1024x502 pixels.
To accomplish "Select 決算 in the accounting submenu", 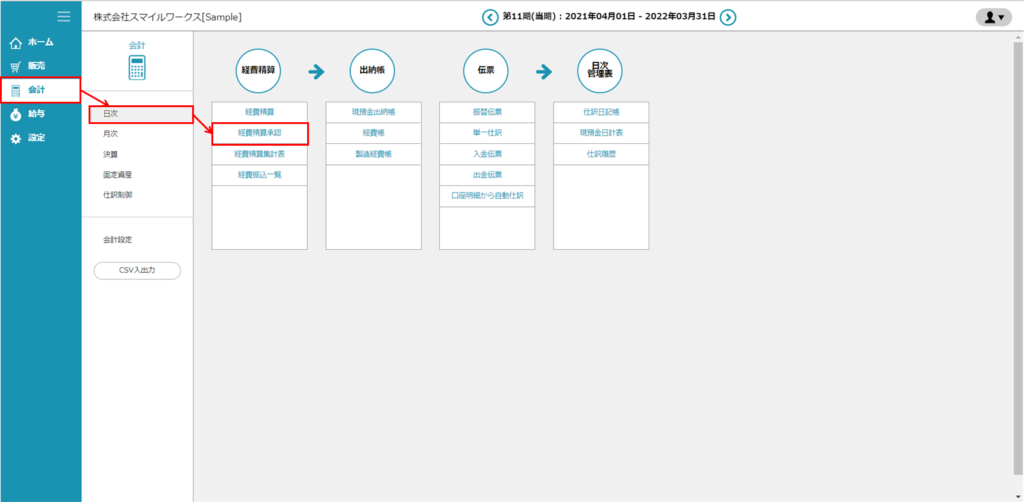I will coord(110,154).
